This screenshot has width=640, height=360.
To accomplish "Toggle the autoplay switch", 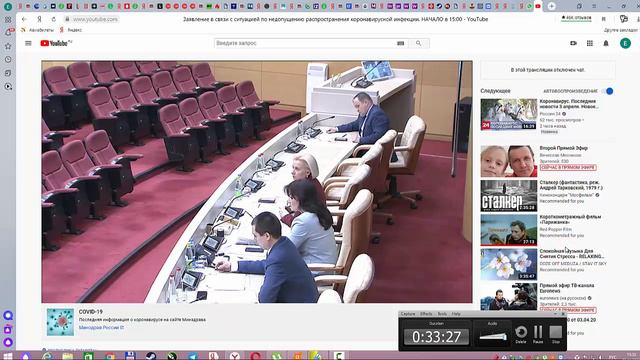I will [x=607, y=91].
